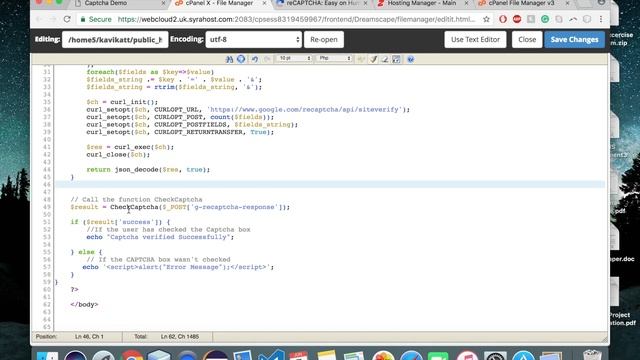Open the App Store from the dock
The image size is (640, 360).
523,355
